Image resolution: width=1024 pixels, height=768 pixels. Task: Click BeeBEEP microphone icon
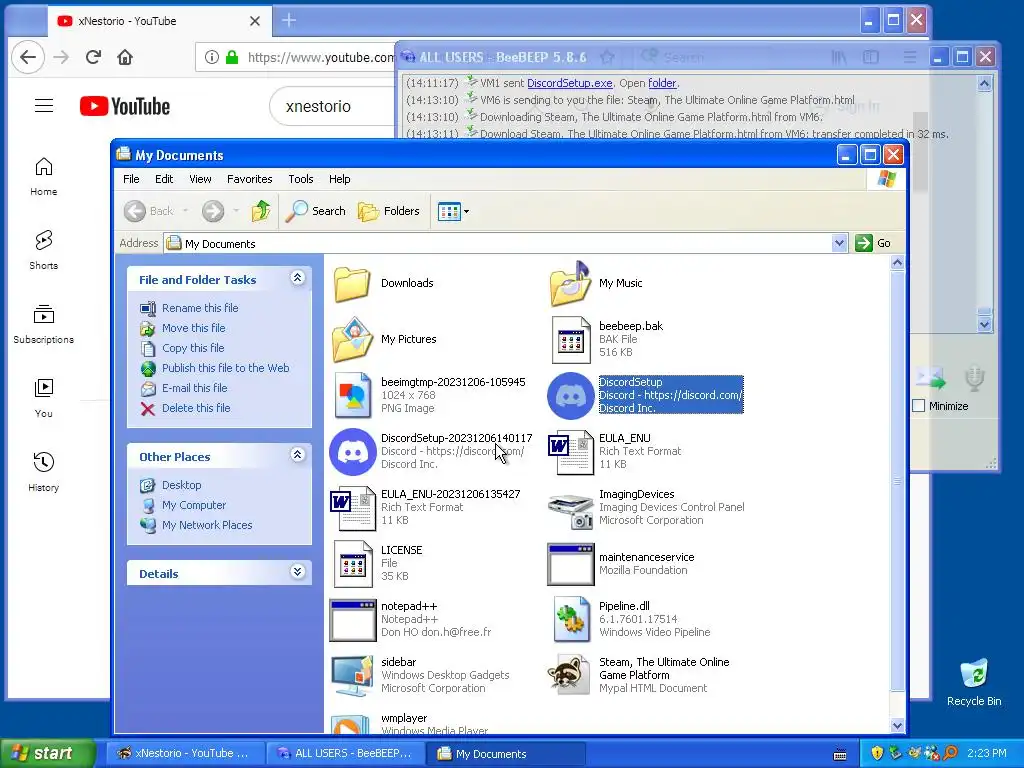click(x=974, y=378)
